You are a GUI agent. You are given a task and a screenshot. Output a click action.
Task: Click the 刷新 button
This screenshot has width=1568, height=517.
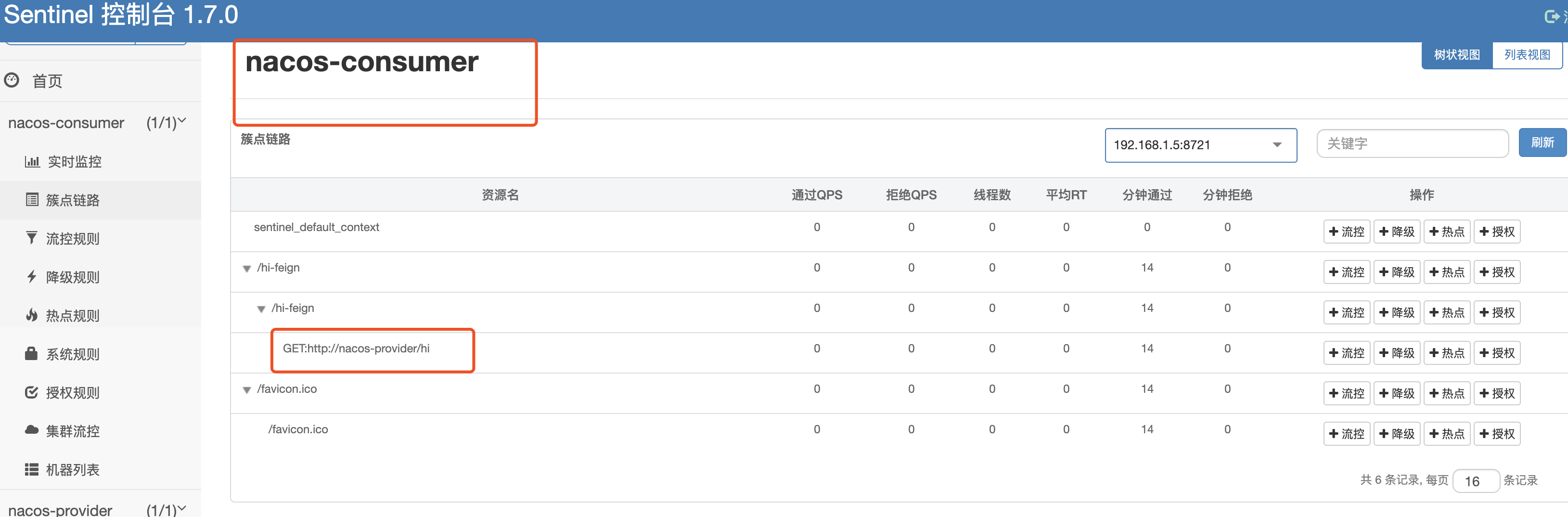pos(1542,142)
